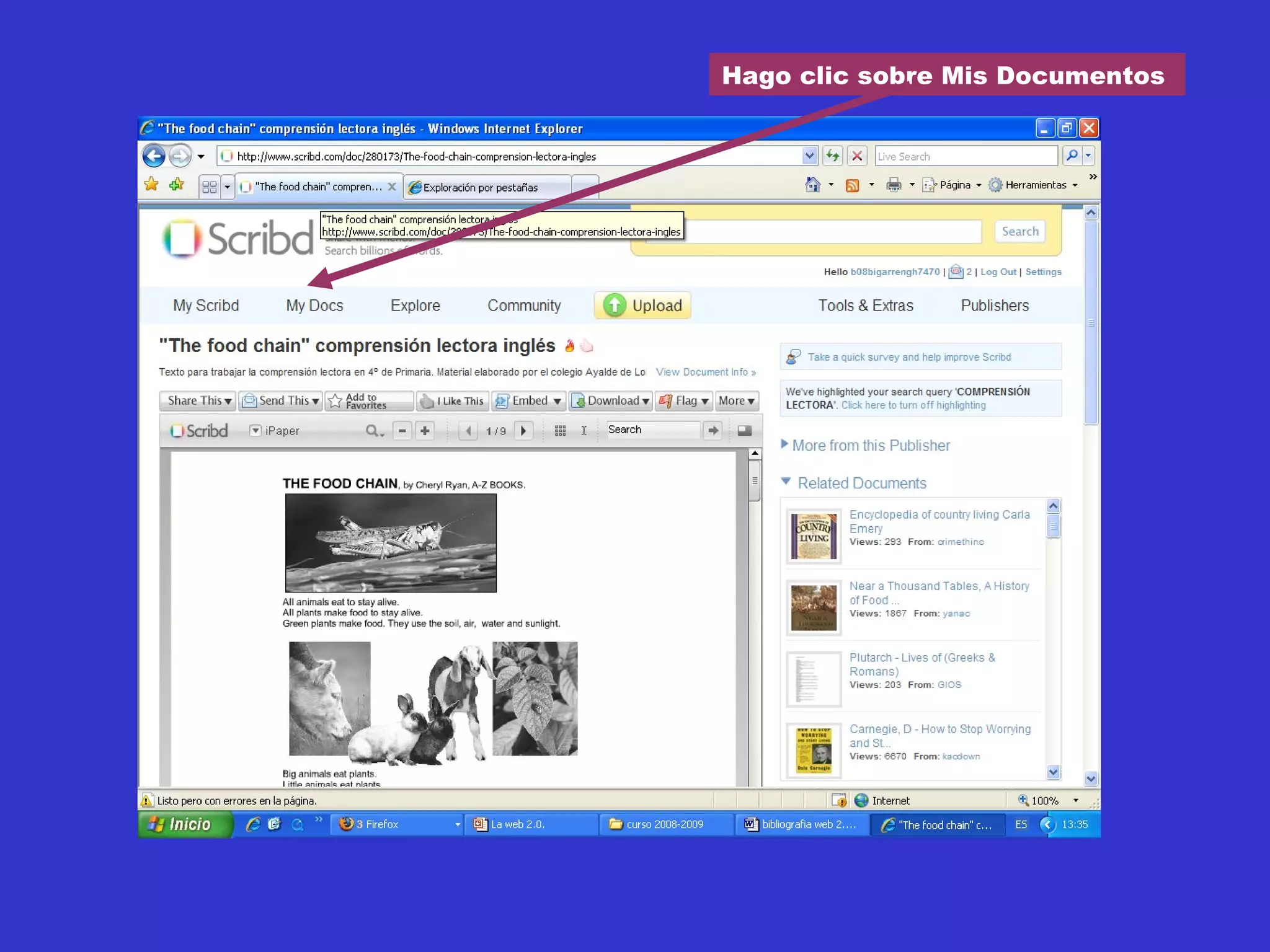1270x952 pixels.
Task: Click the Scribd inbox messages icon
Action: 956,271
